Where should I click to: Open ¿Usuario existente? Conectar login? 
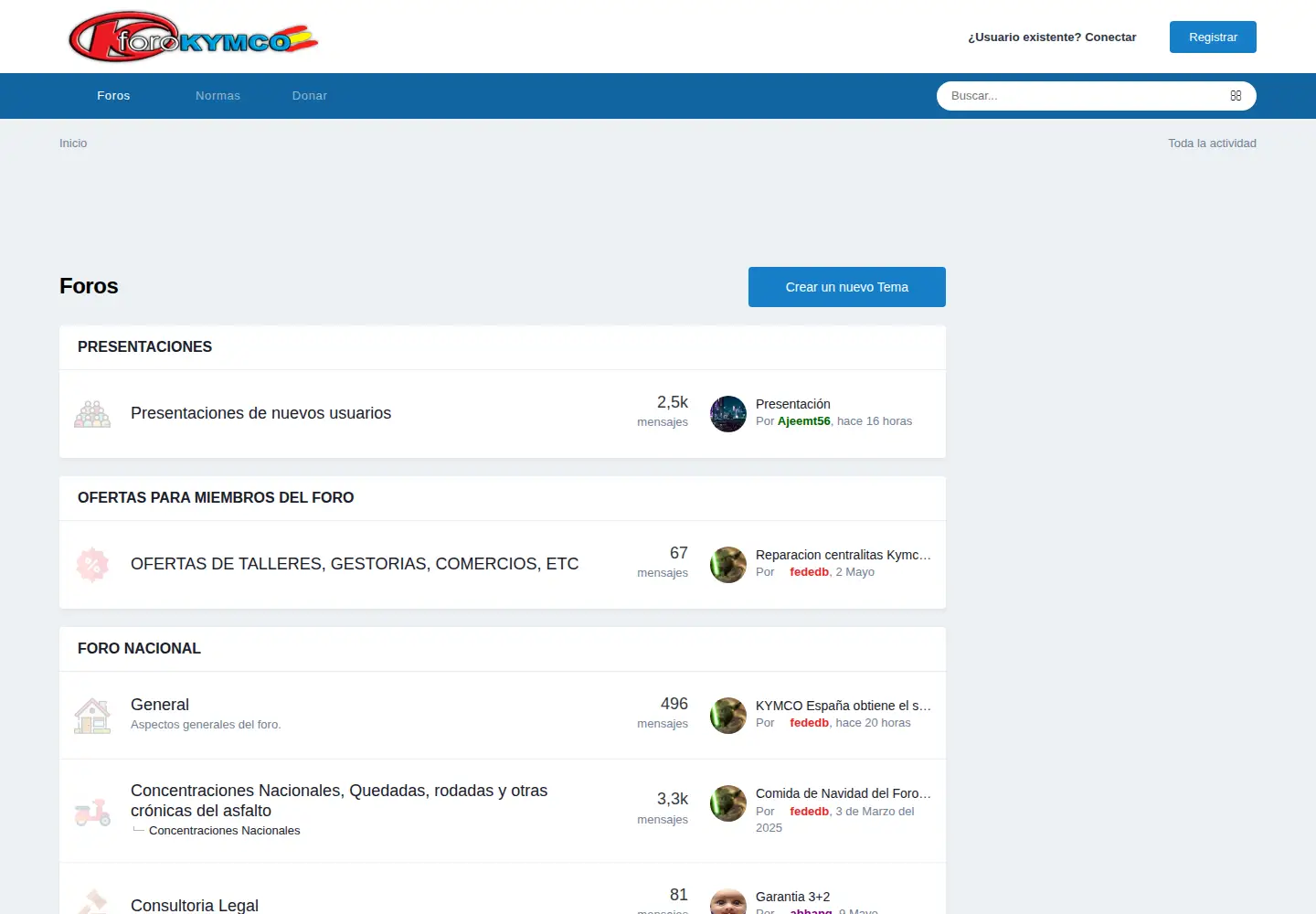pyautogui.click(x=1052, y=37)
